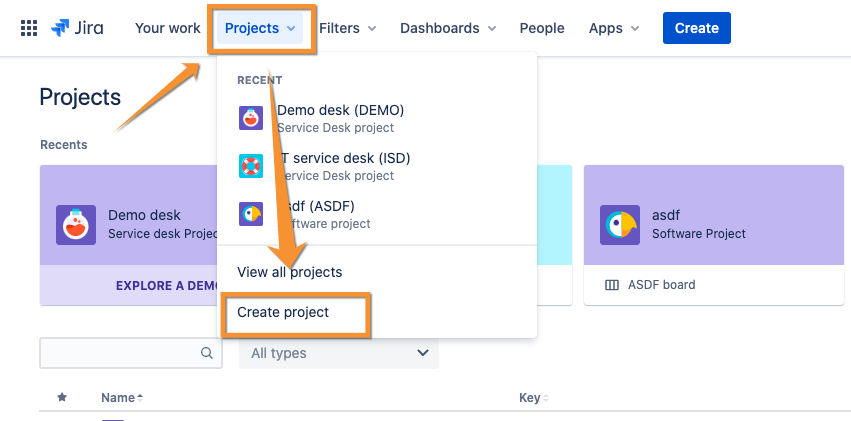Select the Demo desk flask icon in dropdown
Image resolution: width=851 pixels, height=421 pixels.
tap(251, 118)
